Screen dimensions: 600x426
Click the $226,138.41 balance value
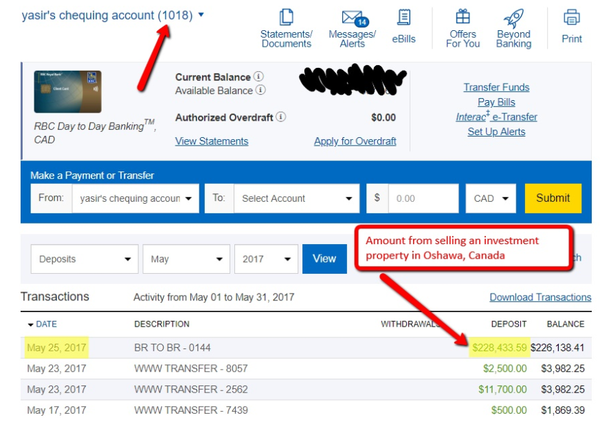[558, 348]
